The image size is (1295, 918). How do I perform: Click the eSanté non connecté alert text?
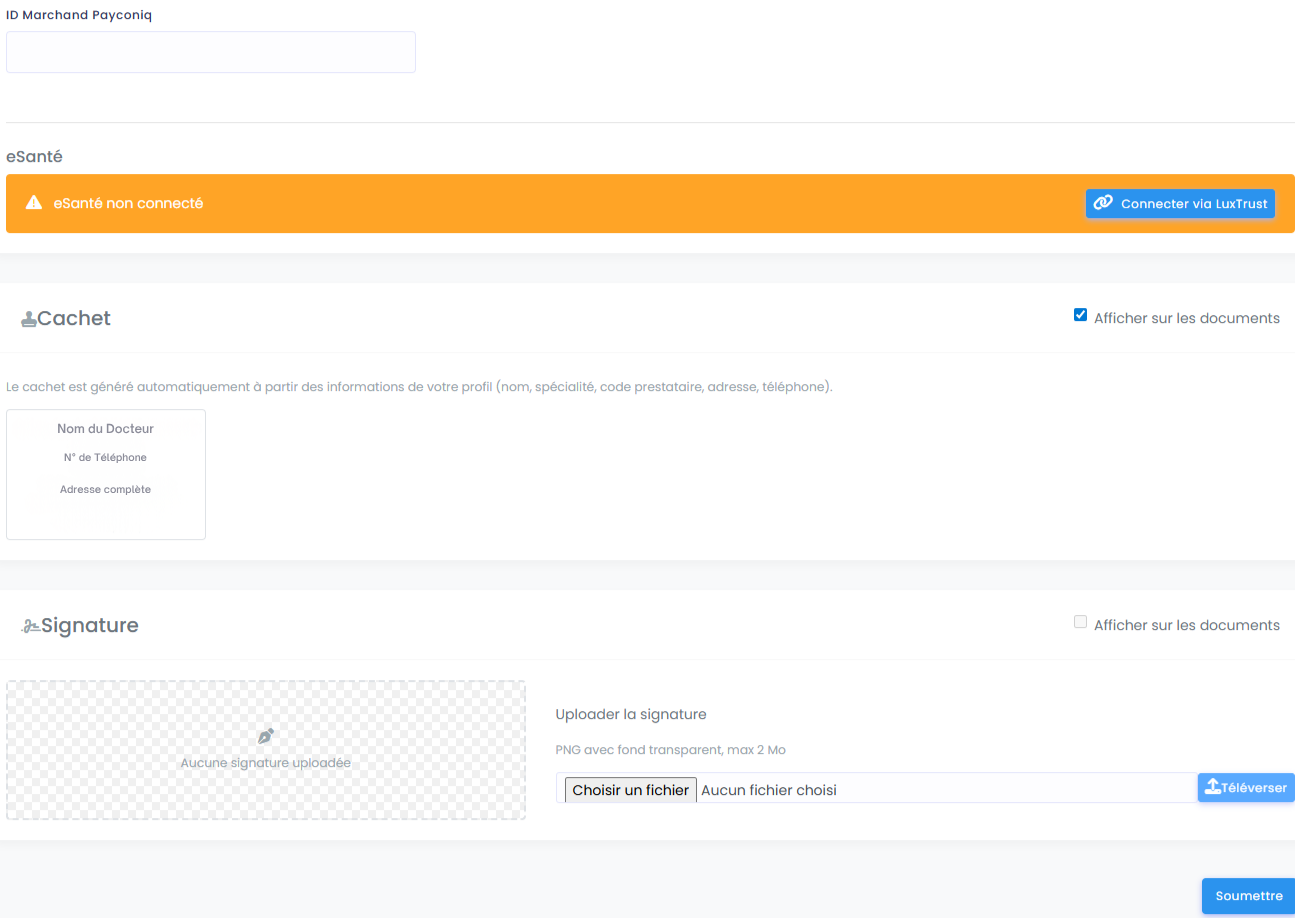point(128,203)
